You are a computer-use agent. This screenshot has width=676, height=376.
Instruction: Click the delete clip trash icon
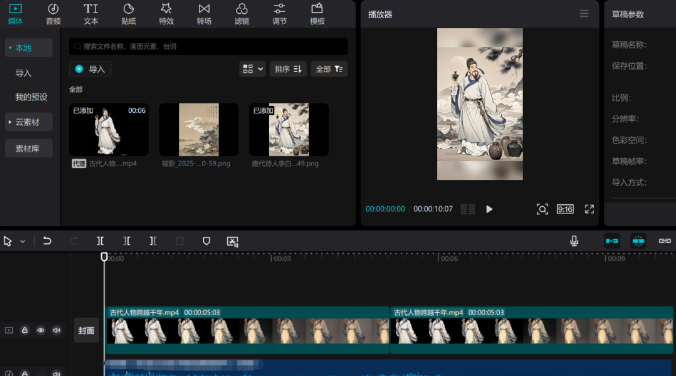tap(180, 241)
